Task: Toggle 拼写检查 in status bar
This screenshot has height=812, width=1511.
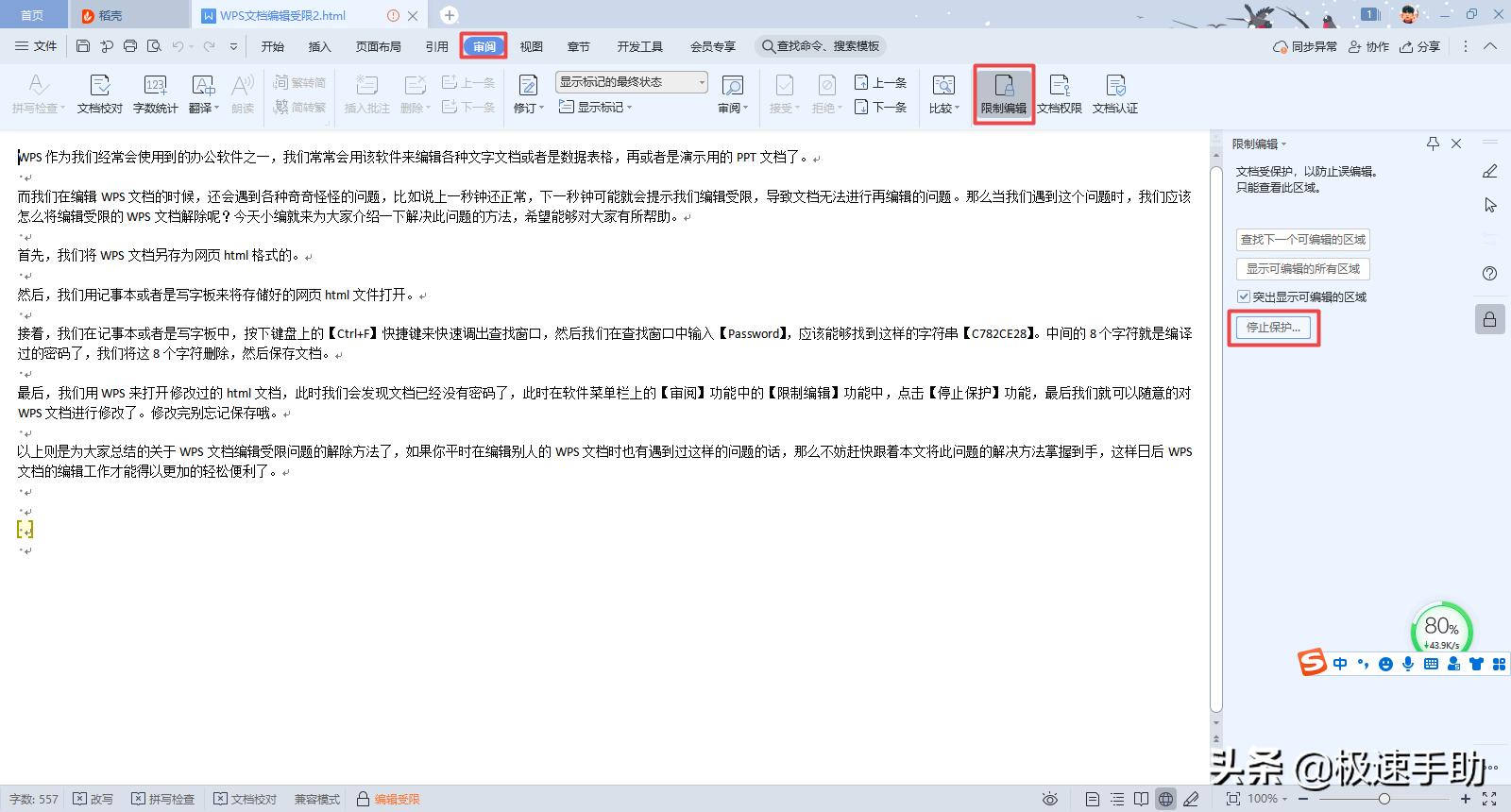Action: click(x=163, y=799)
